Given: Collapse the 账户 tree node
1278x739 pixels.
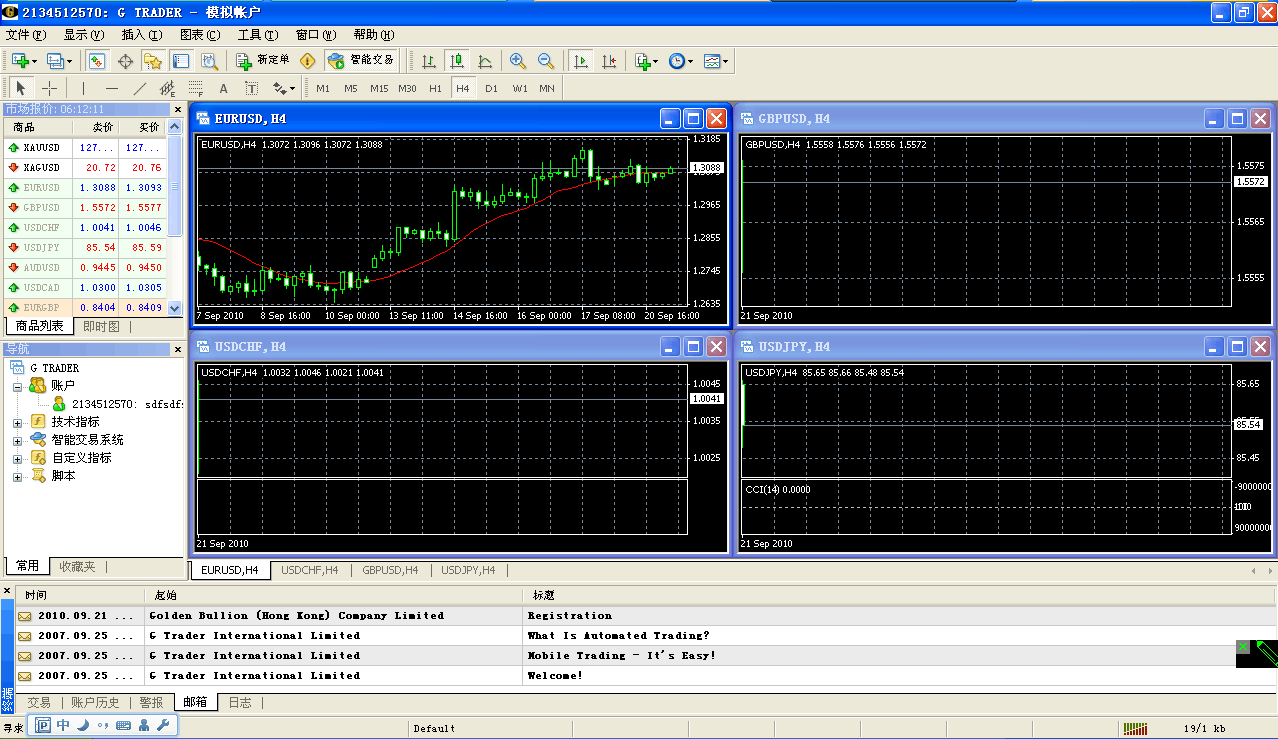Looking at the screenshot, I should (17, 386).
